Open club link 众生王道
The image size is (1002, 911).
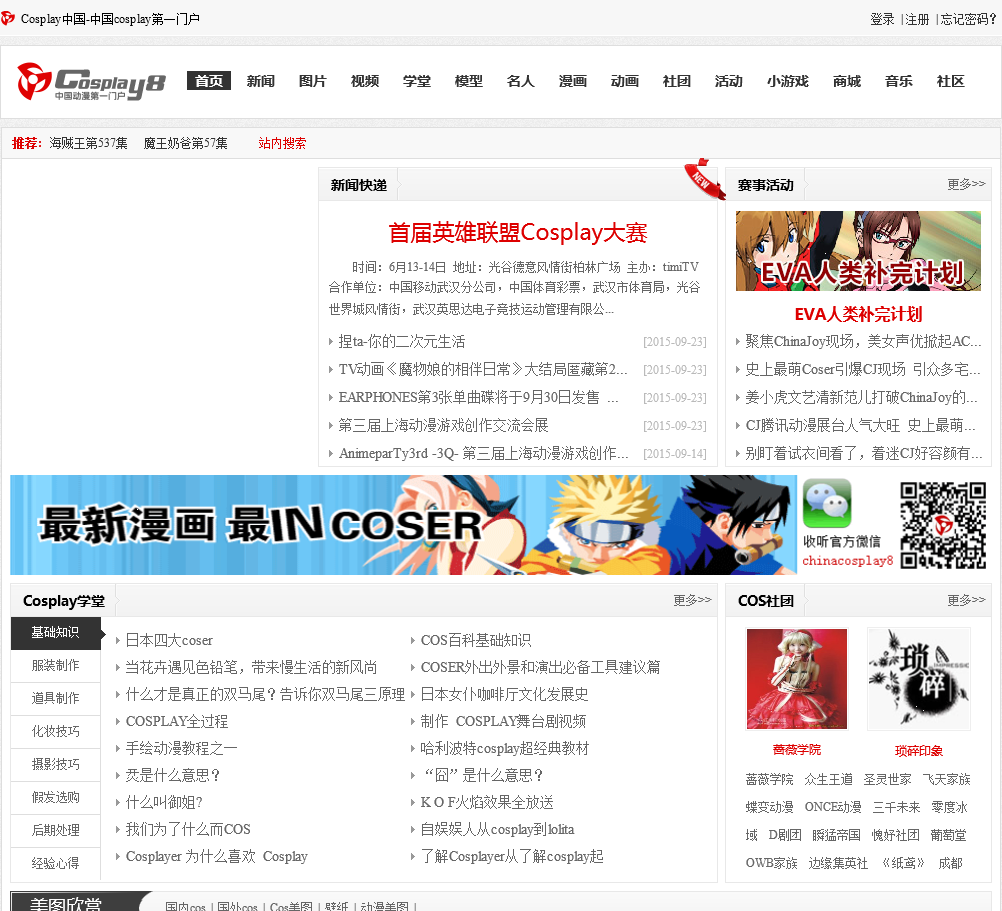(828, 779)
